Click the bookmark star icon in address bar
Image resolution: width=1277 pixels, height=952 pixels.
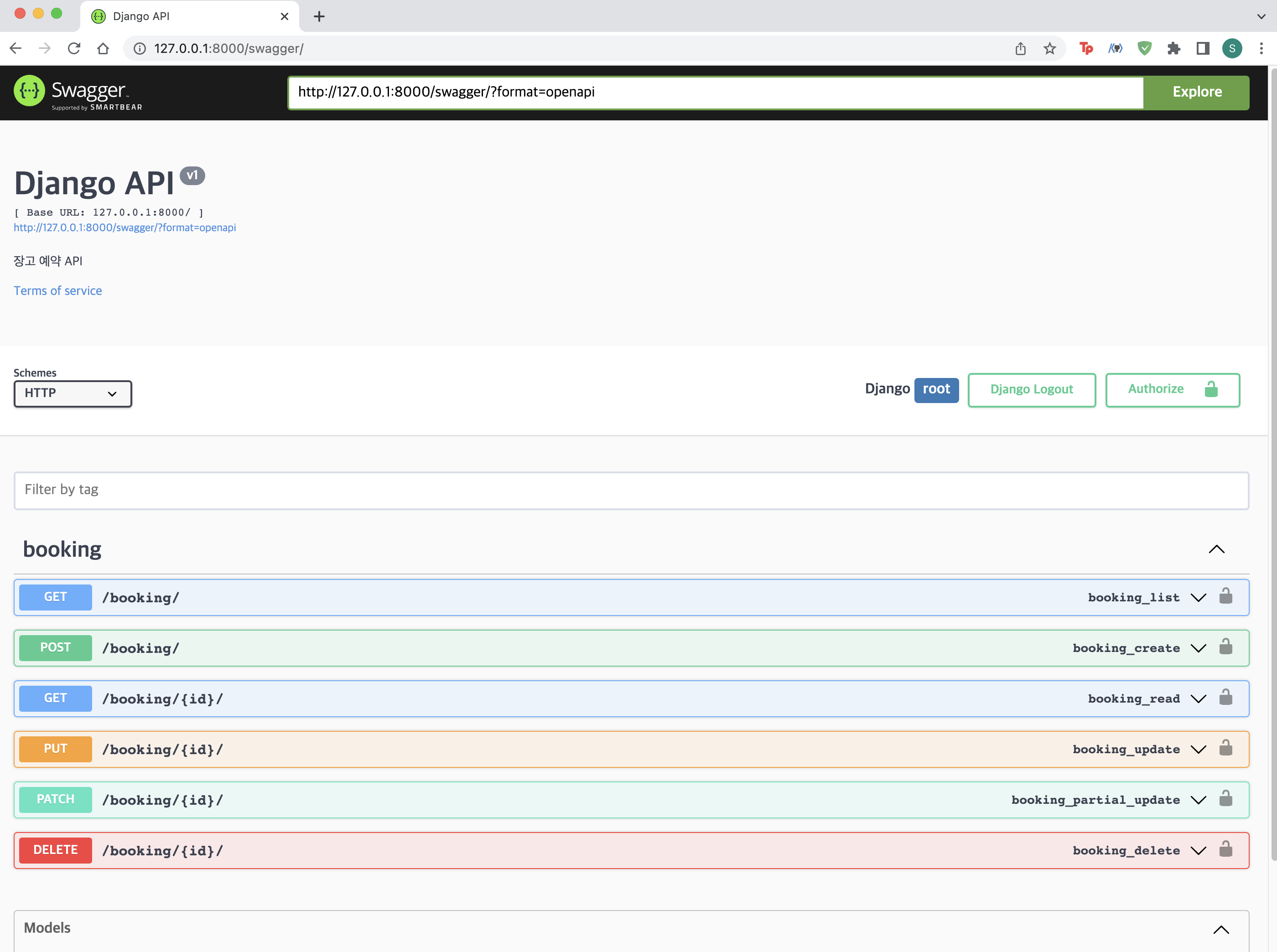pos(1049,48)
